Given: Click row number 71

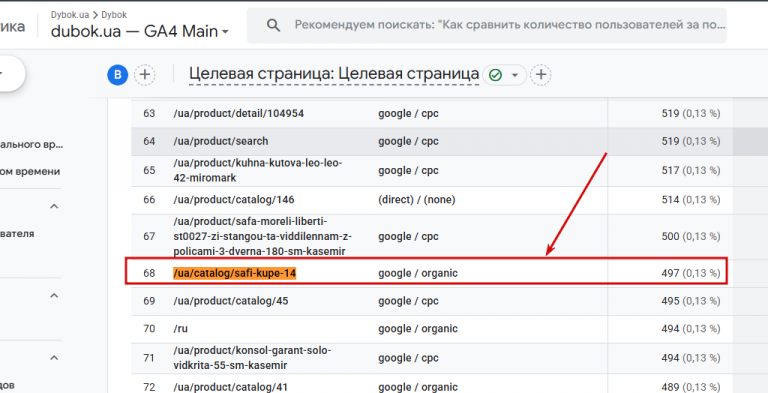Looking at the screenshot, I should [x=149, y=358].
